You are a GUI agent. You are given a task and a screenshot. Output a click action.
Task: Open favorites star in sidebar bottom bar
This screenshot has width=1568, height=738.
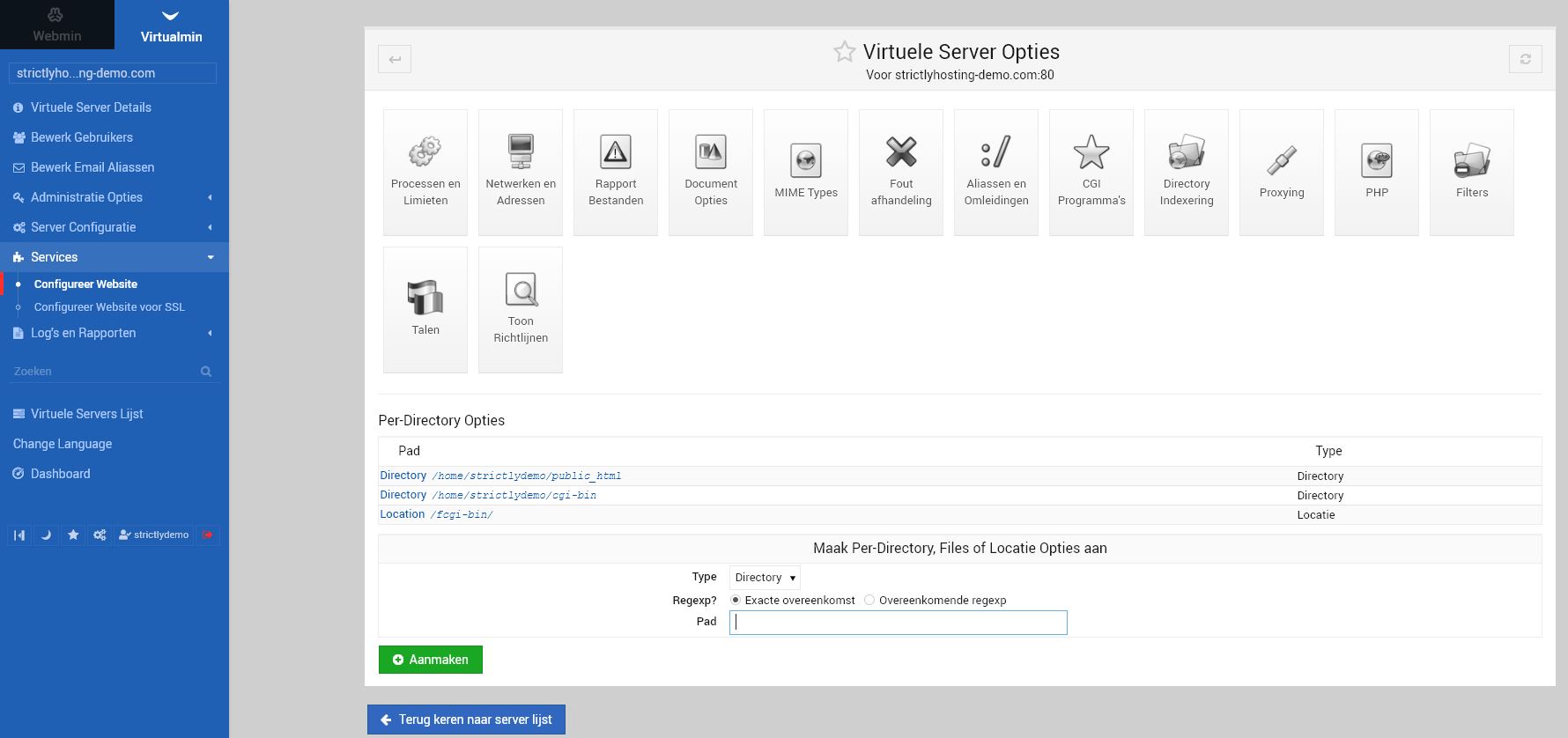pos(73,535)
